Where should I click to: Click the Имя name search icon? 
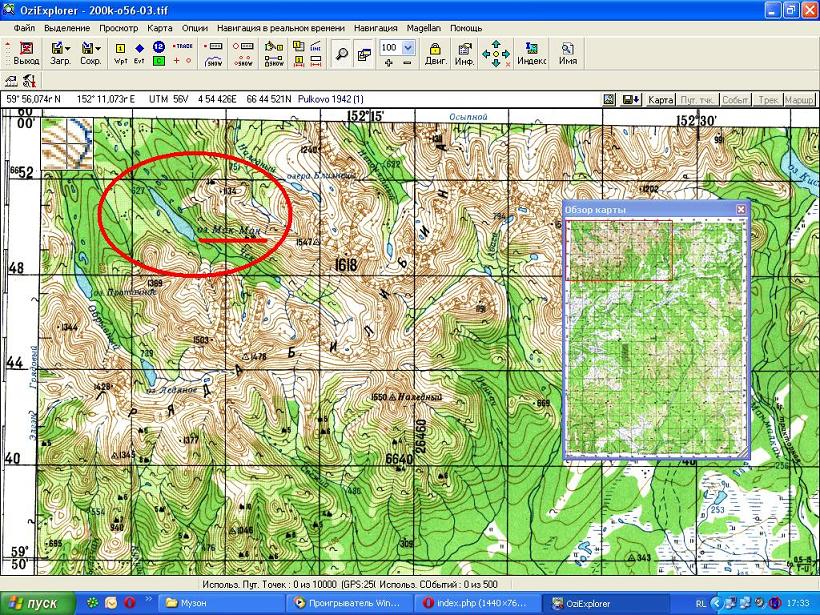[x=567, y=53]
